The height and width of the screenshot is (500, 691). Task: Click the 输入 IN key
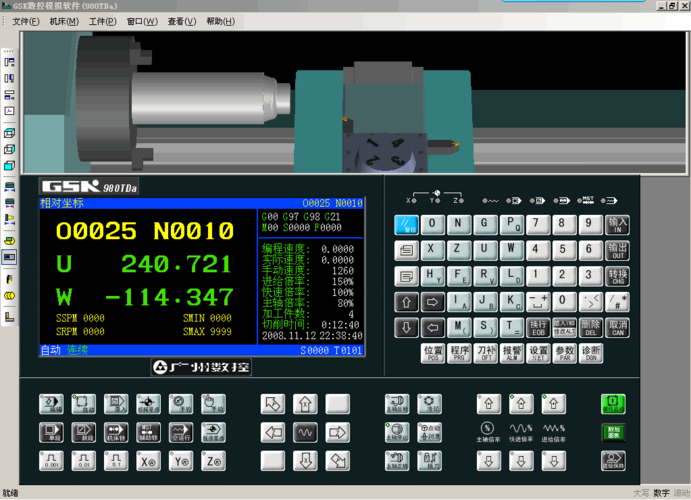point(617,225)
